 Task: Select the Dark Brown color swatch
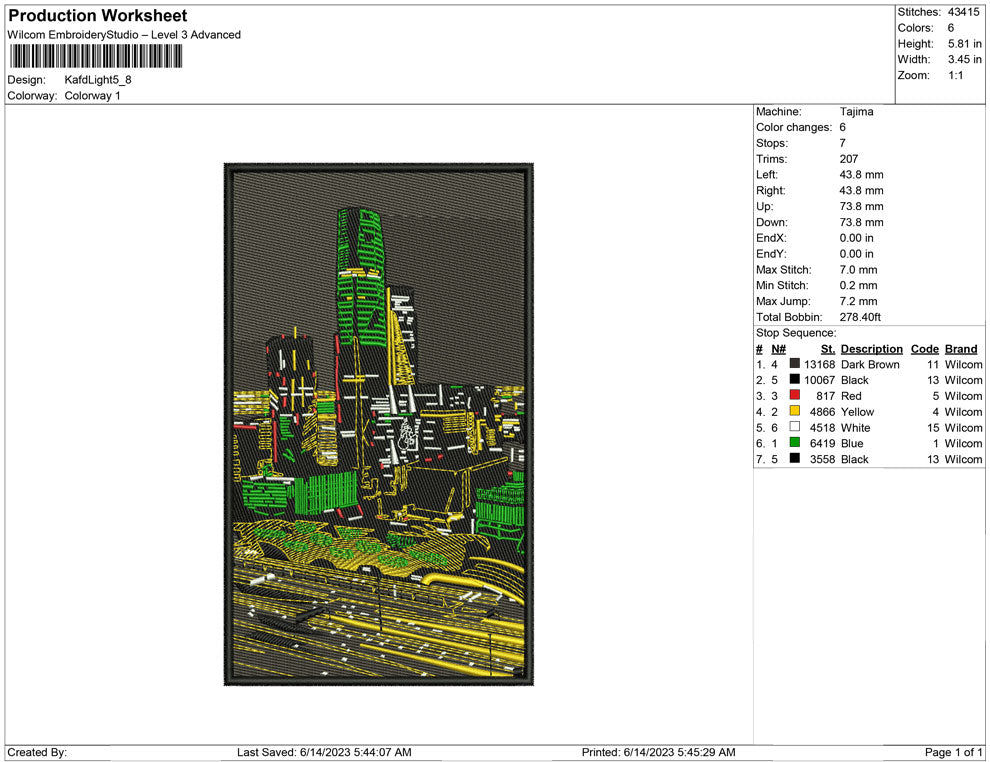coord(795,364)
